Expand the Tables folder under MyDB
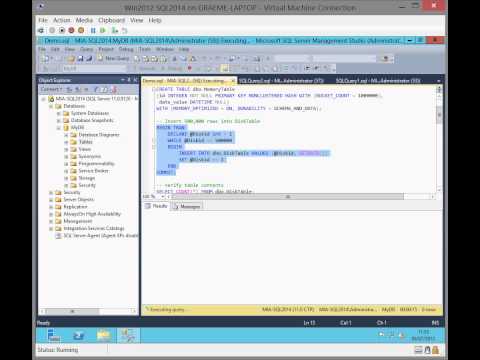The image size is (480, 360). 66,142
